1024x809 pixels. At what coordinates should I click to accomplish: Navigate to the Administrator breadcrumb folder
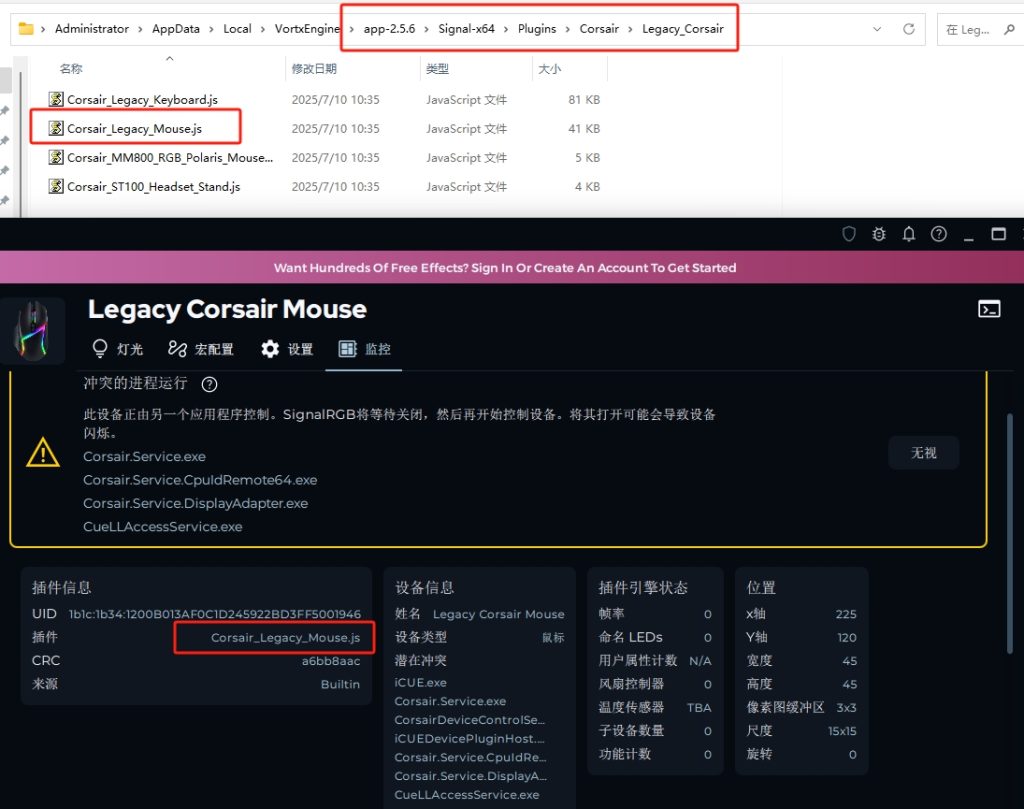pyautogui.click(x=91, y=29)
